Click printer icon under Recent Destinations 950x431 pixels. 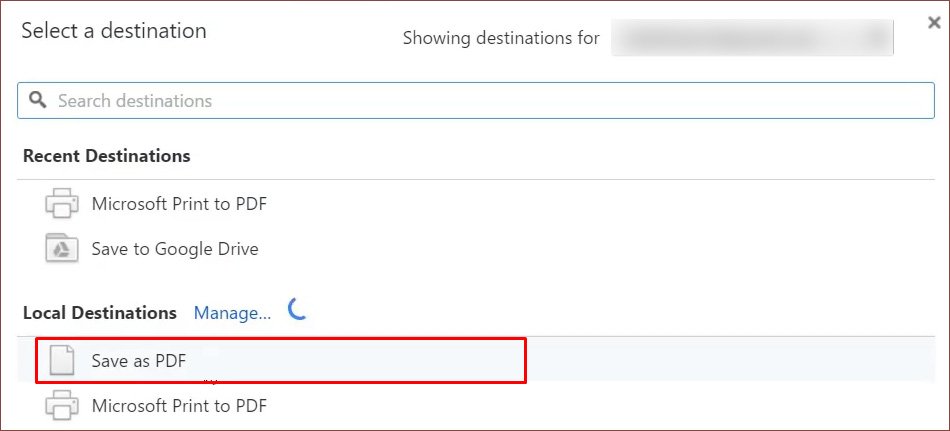click(x=62, y=204)
